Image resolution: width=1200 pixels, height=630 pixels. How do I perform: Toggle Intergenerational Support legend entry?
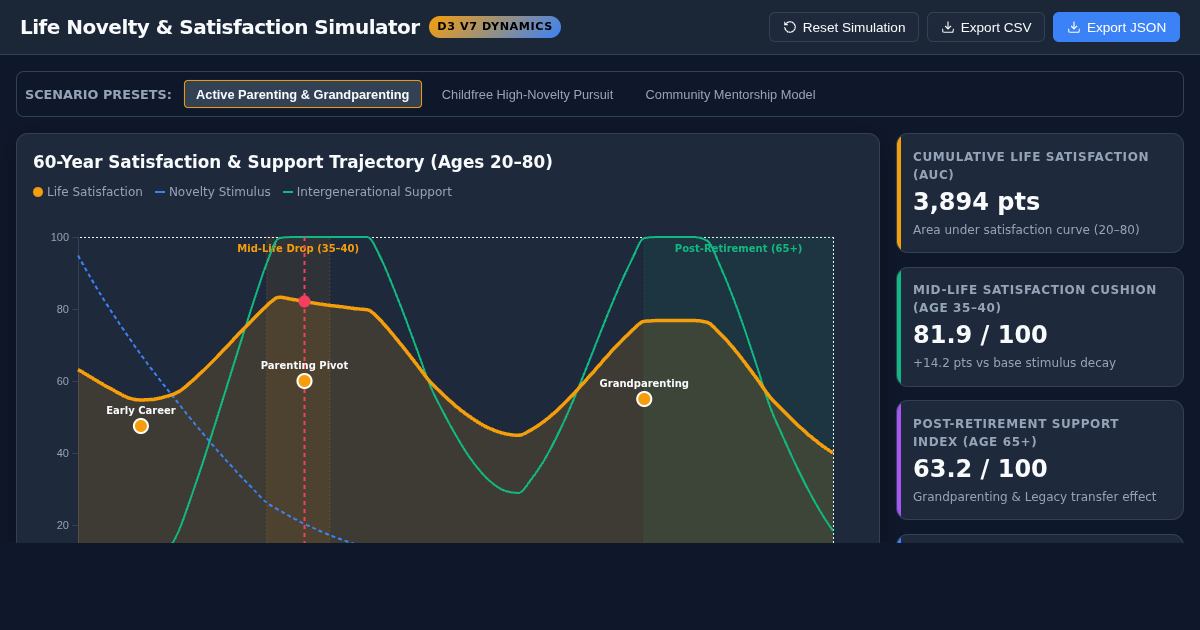coord(367,192)
